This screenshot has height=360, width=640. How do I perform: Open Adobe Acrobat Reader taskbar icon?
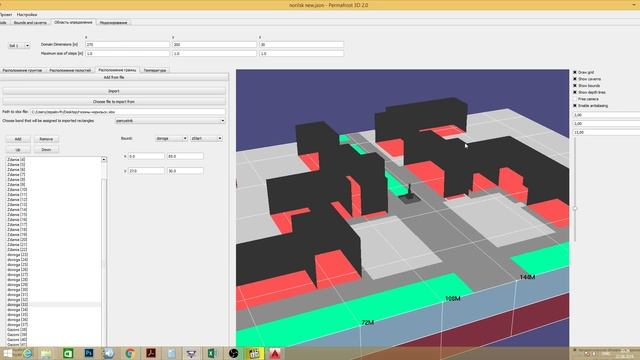(151, 353)
